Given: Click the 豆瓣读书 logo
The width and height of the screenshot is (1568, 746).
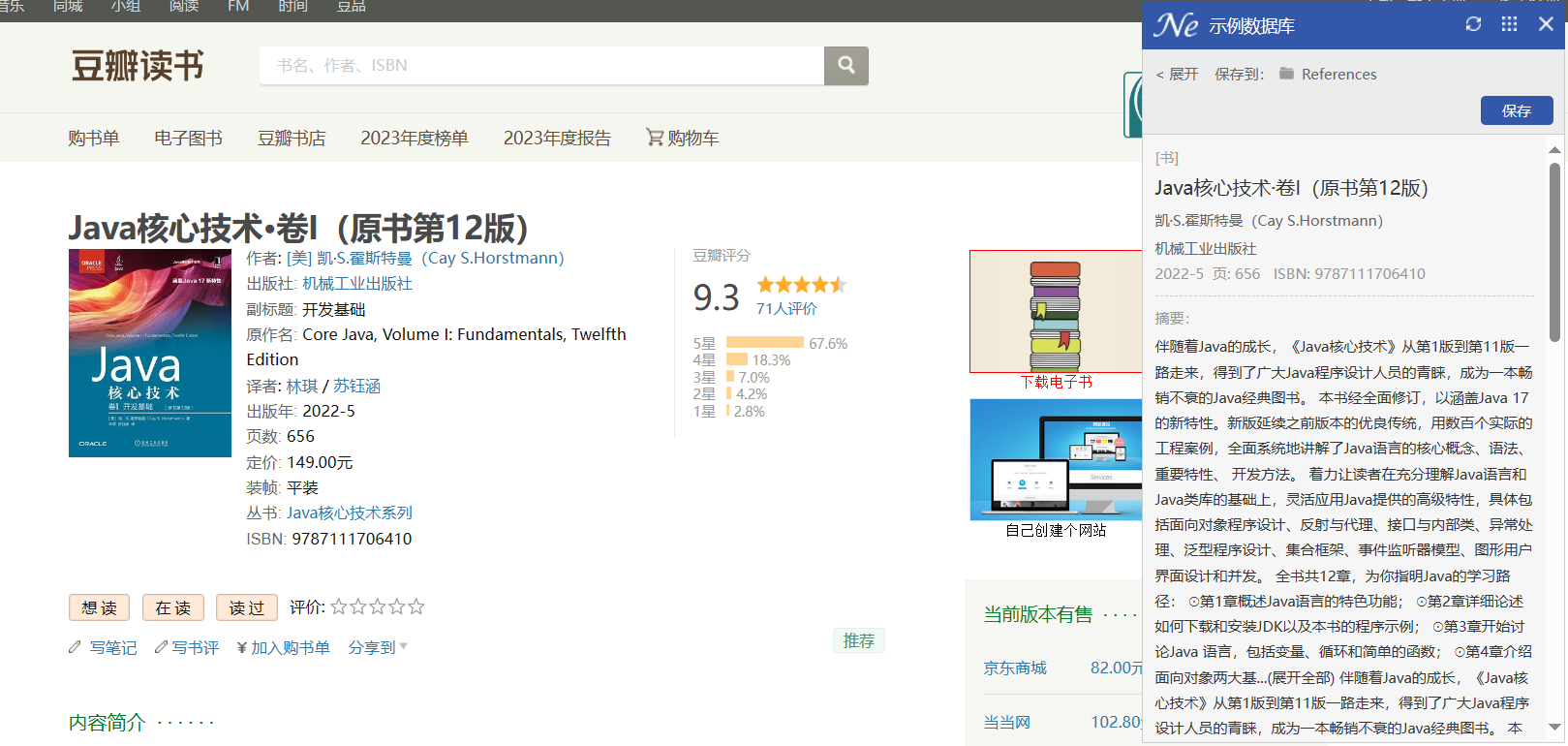Looking at the screenshot, I should (138, 66).
